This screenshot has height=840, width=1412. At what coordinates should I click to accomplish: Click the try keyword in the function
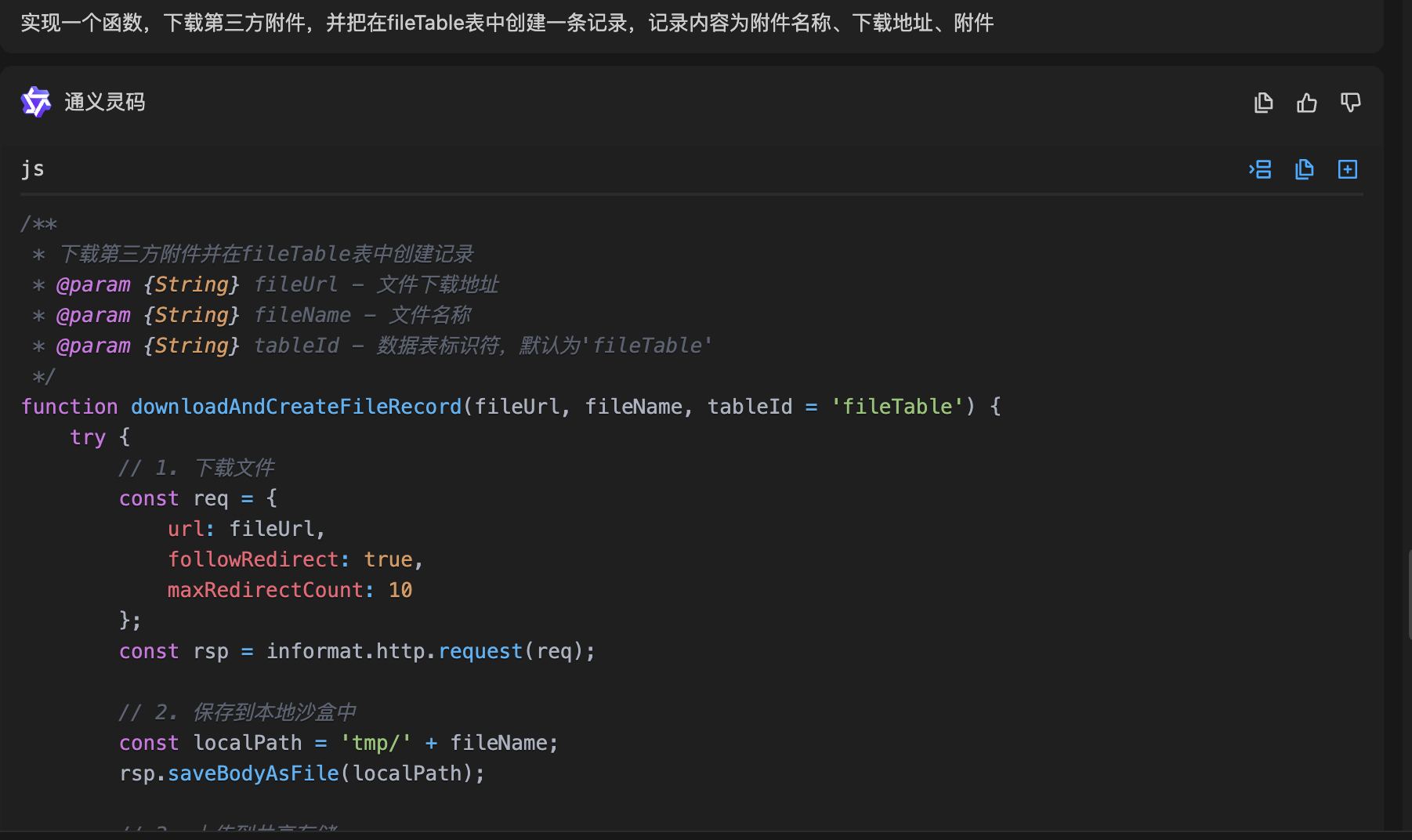(87, 437)
